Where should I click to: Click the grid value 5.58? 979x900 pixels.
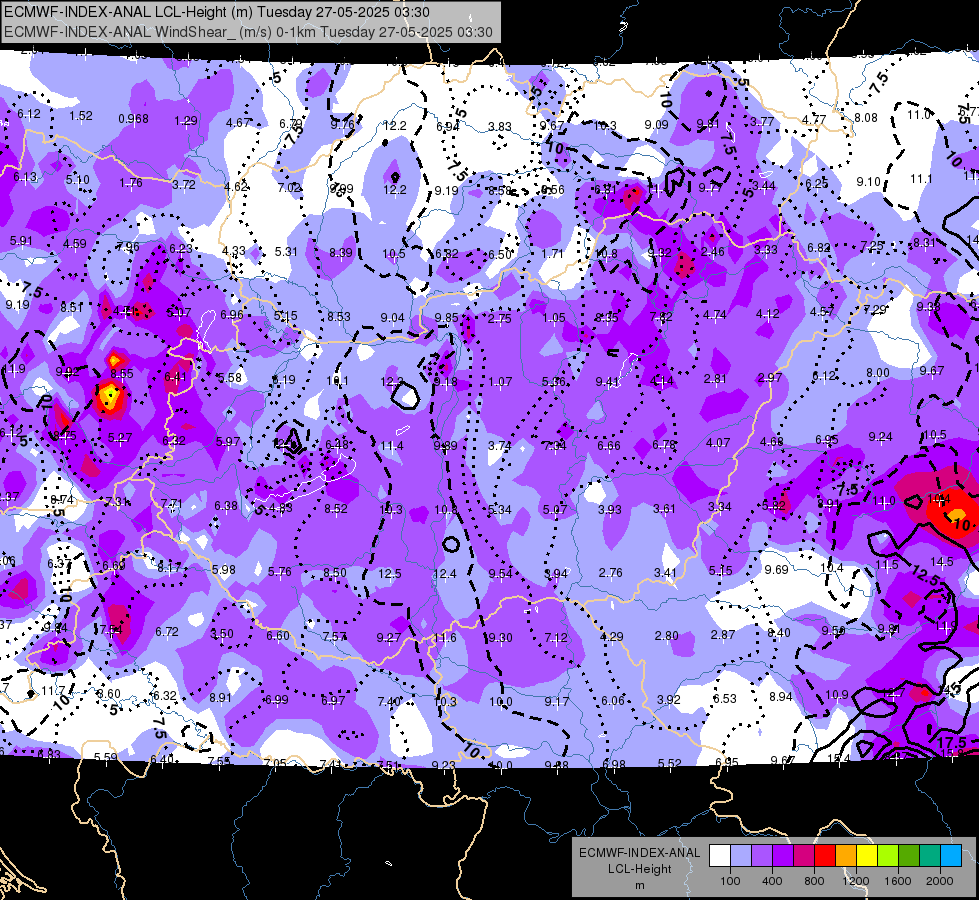point(230,377)
